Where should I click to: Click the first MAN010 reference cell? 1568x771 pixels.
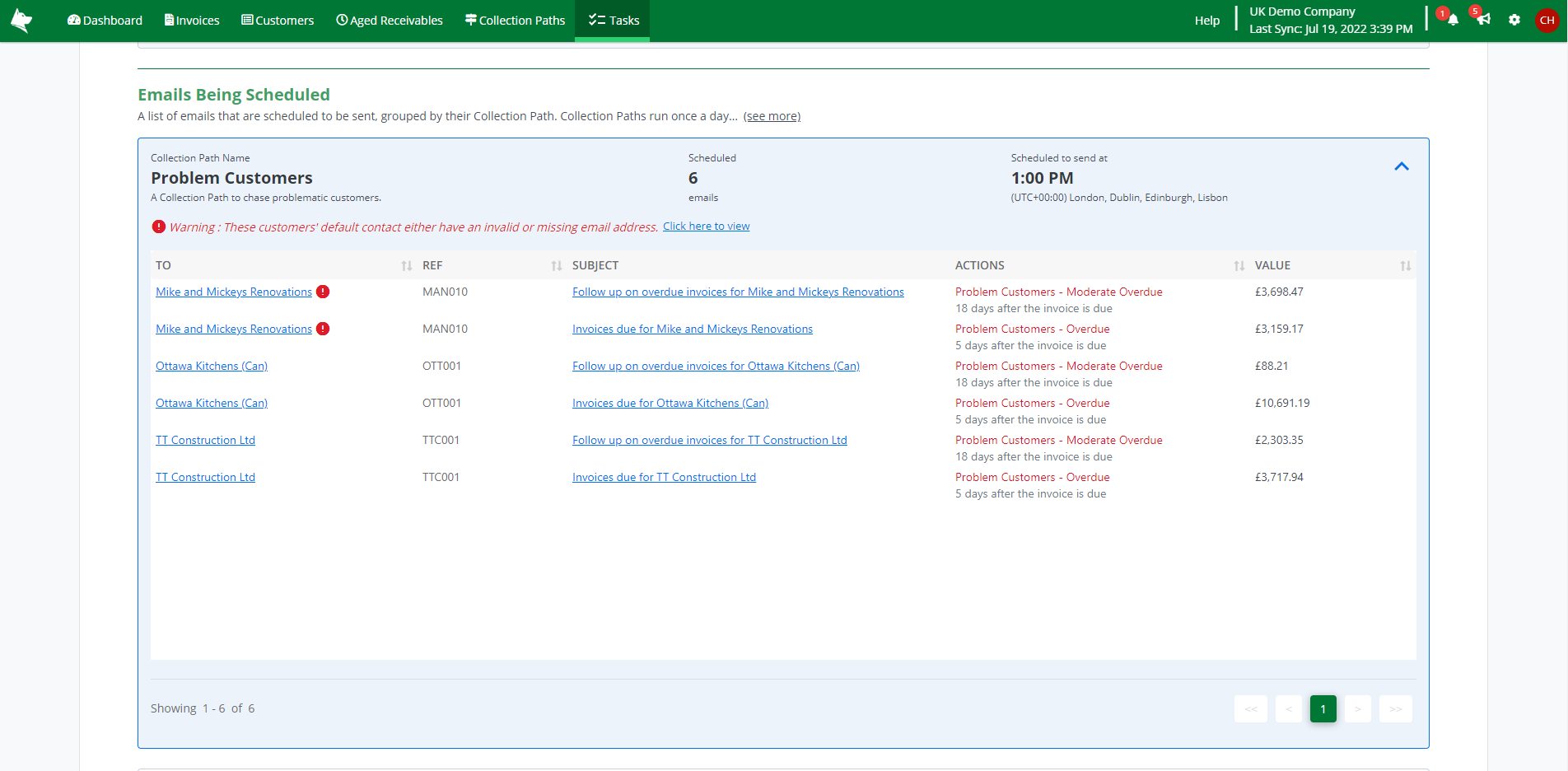pyautogui.click(x=445, y=292)
